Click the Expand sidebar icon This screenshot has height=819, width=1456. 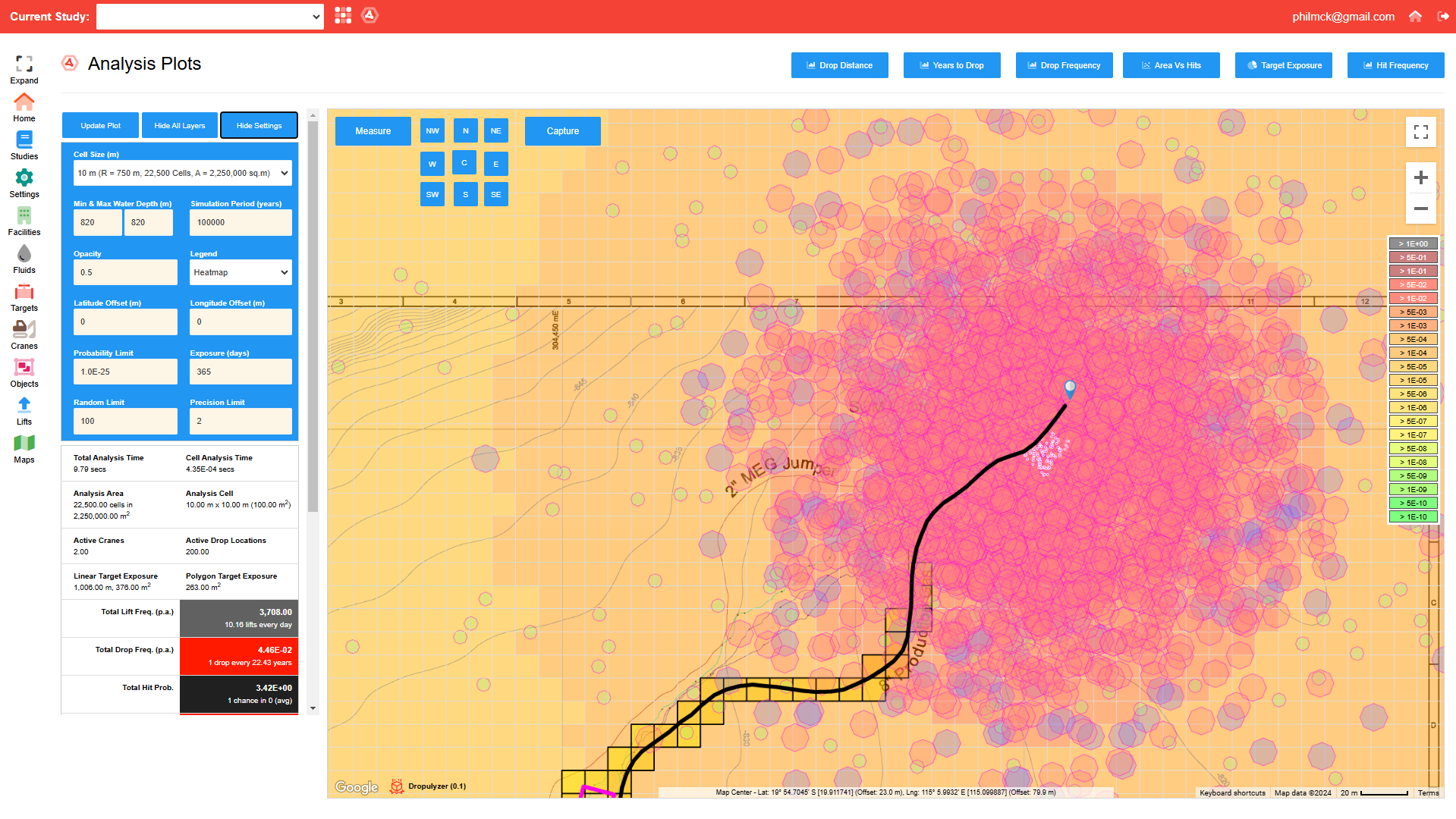click(24, 69)
